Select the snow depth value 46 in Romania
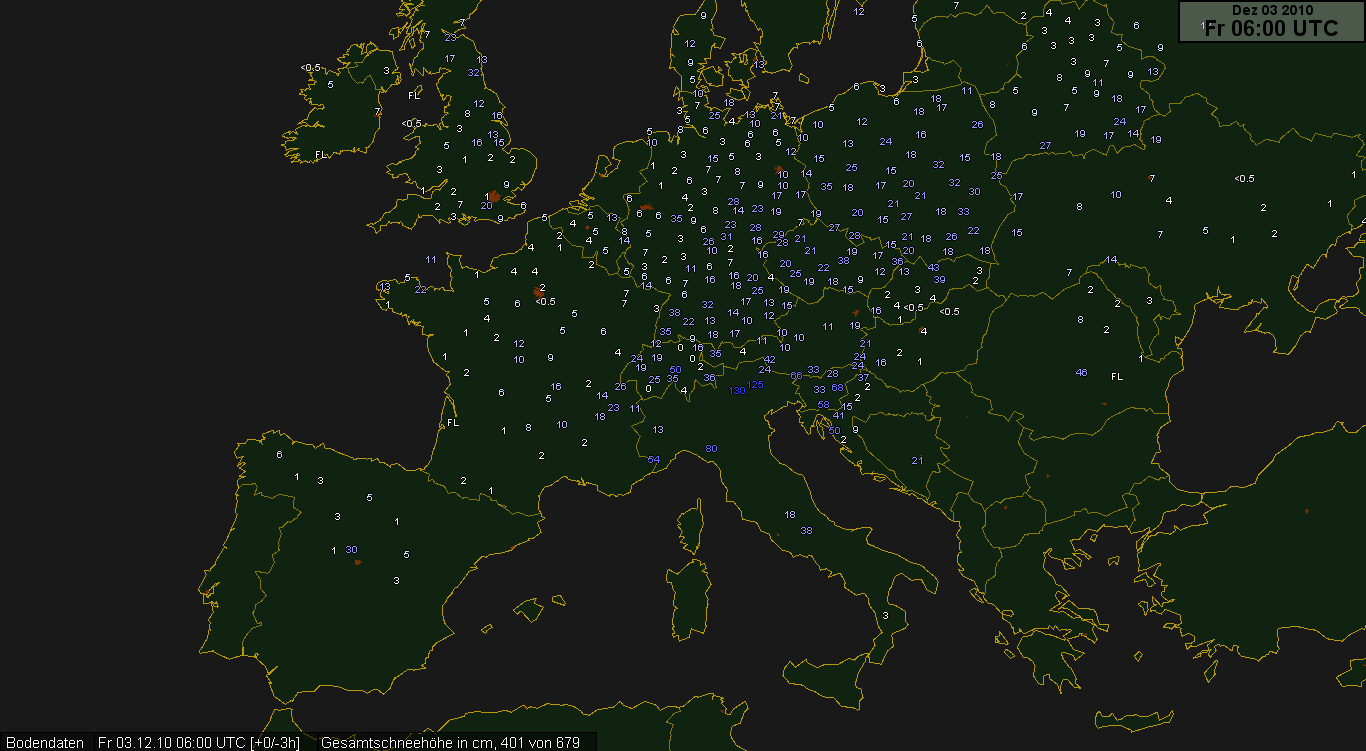The height and width of the screenshot is (751, 1366). click(x=1081, y=373)
